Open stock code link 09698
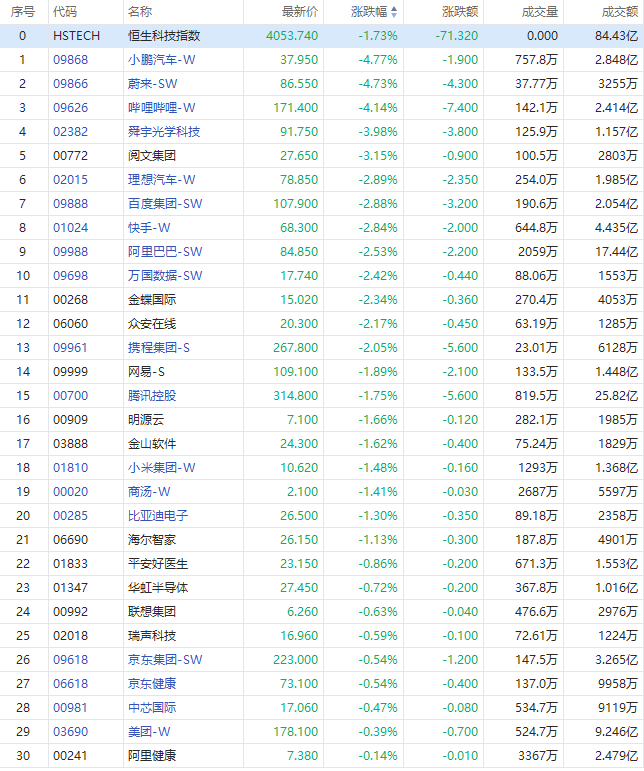 tap(70, 276)
